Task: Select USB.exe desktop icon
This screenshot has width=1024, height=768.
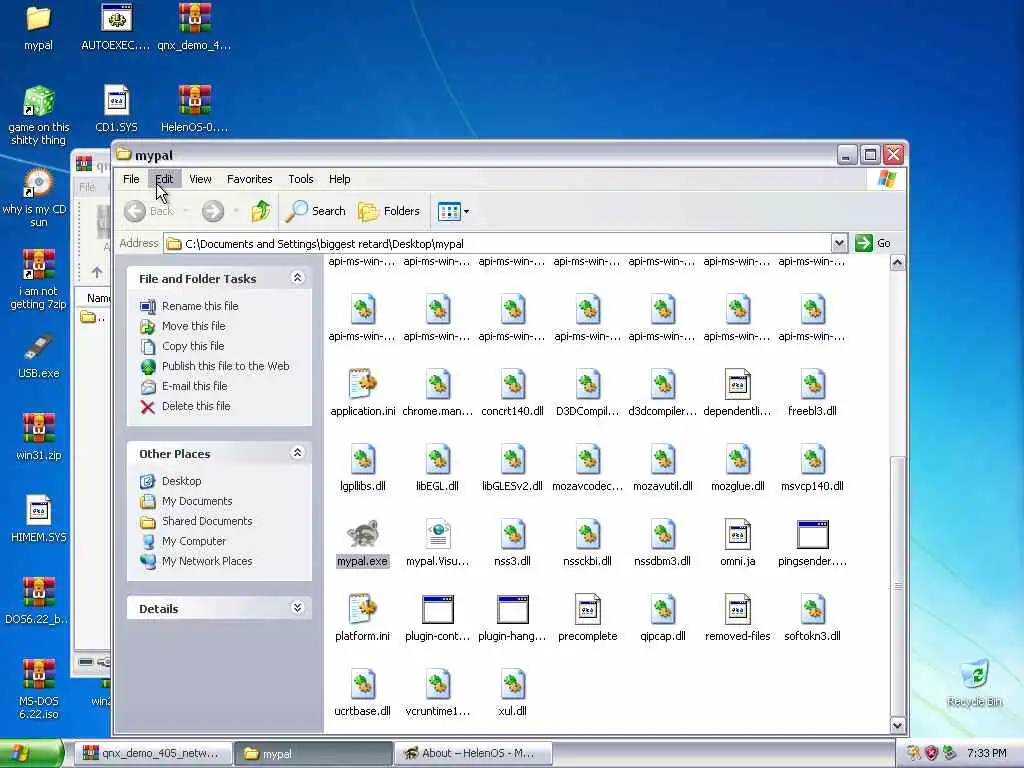Action: [38, 347]
